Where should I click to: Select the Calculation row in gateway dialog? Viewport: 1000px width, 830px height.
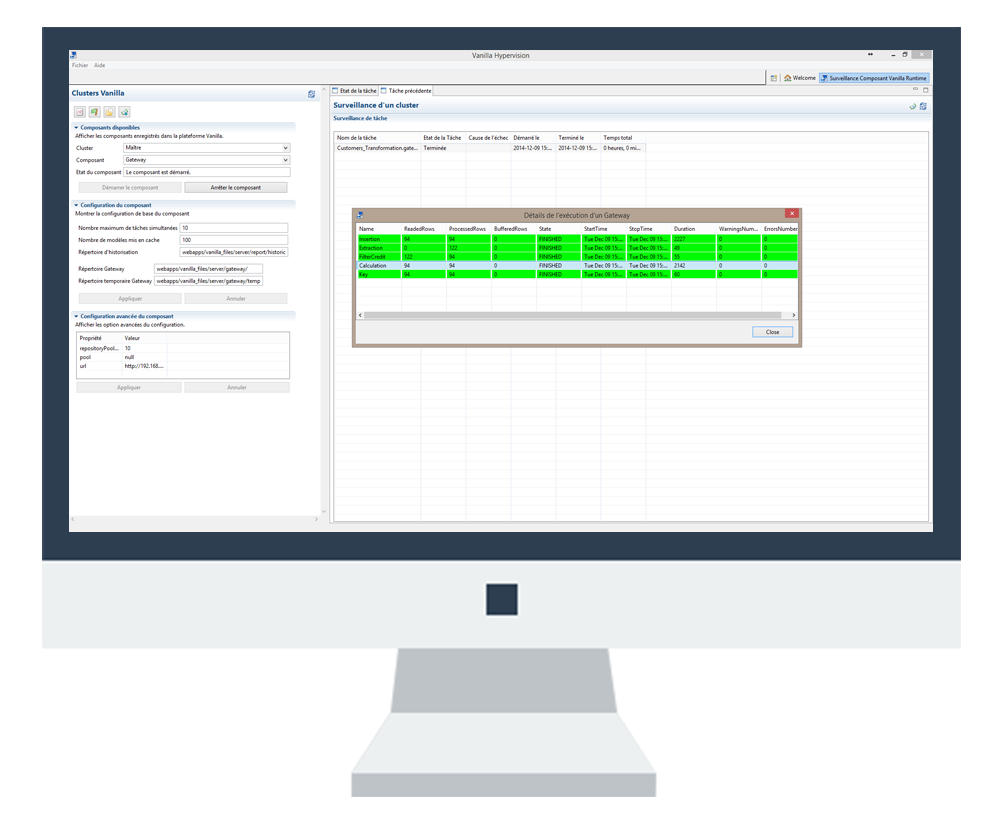[x=577, y=265]
